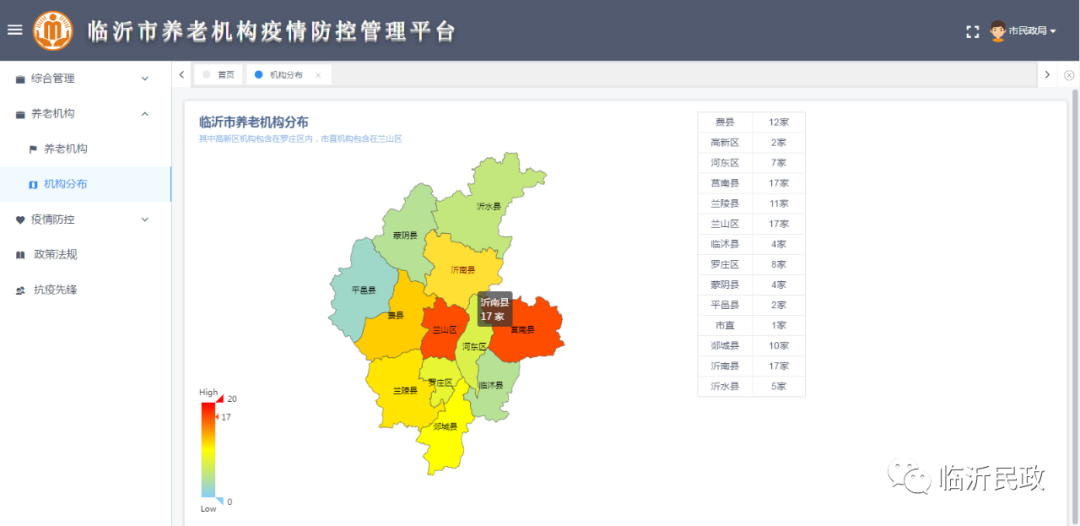Image resolution: width=1080 pixels, height=526 pixels.
Task: Expand the 综合管理 menu chevron
Action: 145,79
